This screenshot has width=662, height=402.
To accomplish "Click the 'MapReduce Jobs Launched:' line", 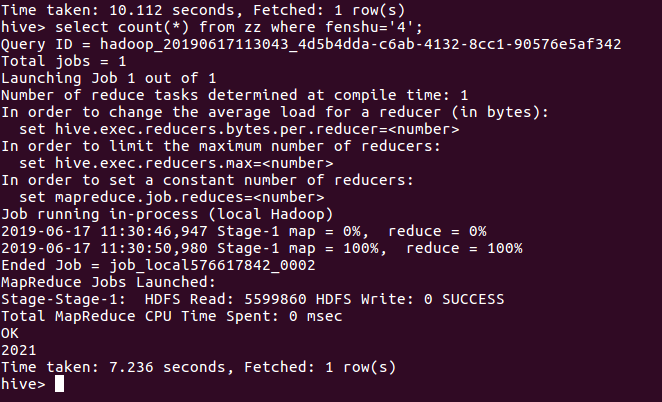I will coord(101,282).
